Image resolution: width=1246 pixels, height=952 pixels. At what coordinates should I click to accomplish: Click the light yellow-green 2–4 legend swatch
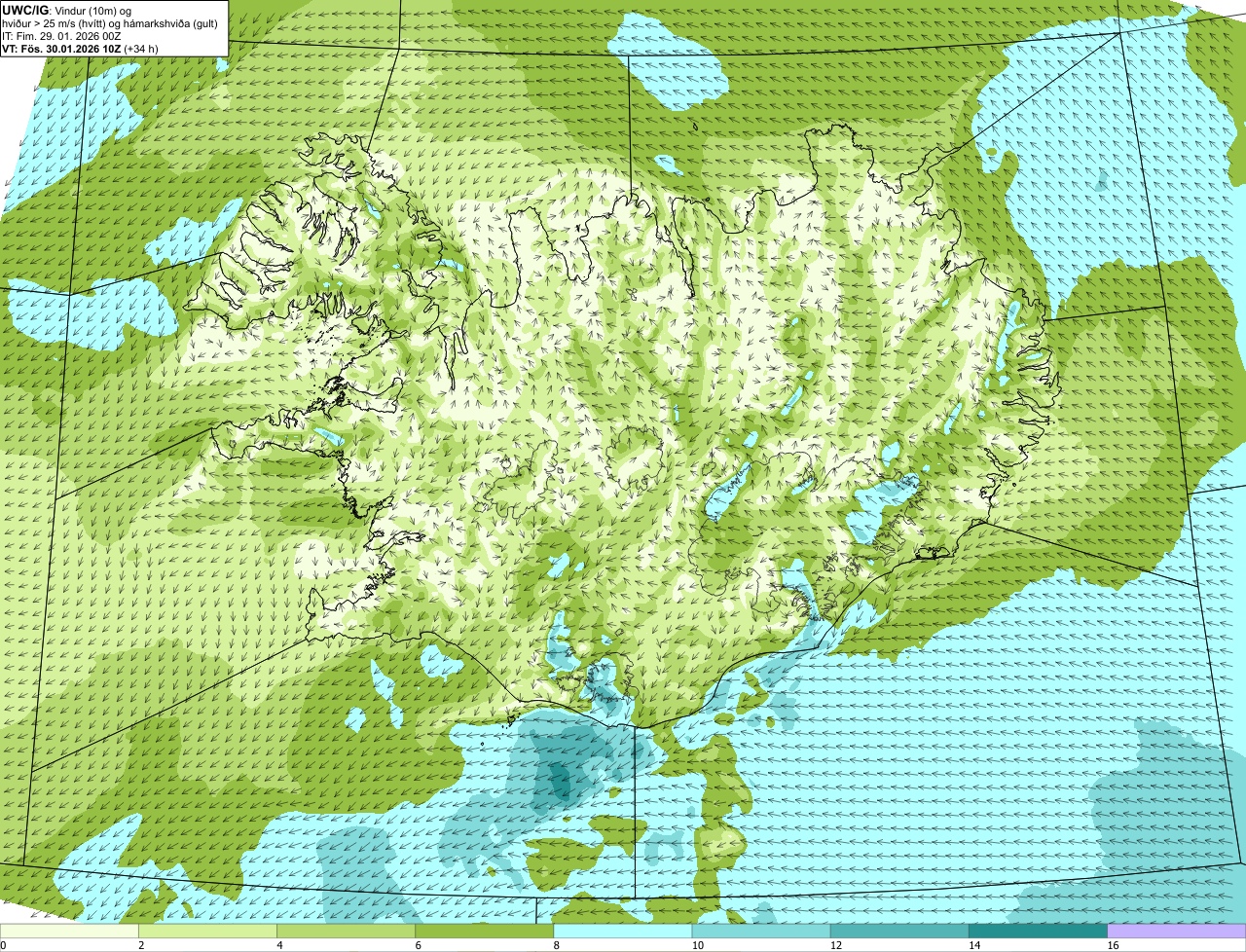207,931
